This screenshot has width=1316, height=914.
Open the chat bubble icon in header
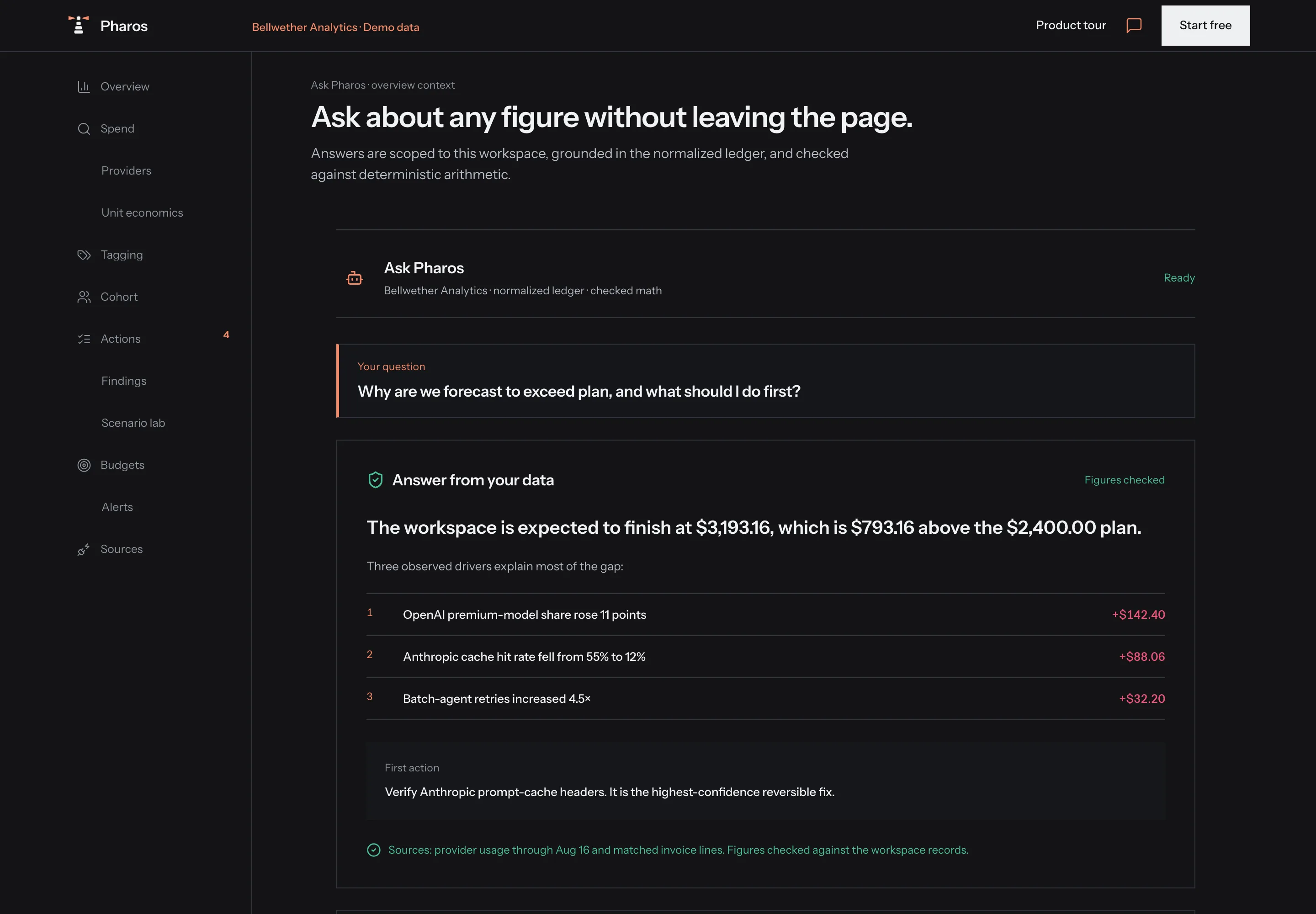(1133, 25)
